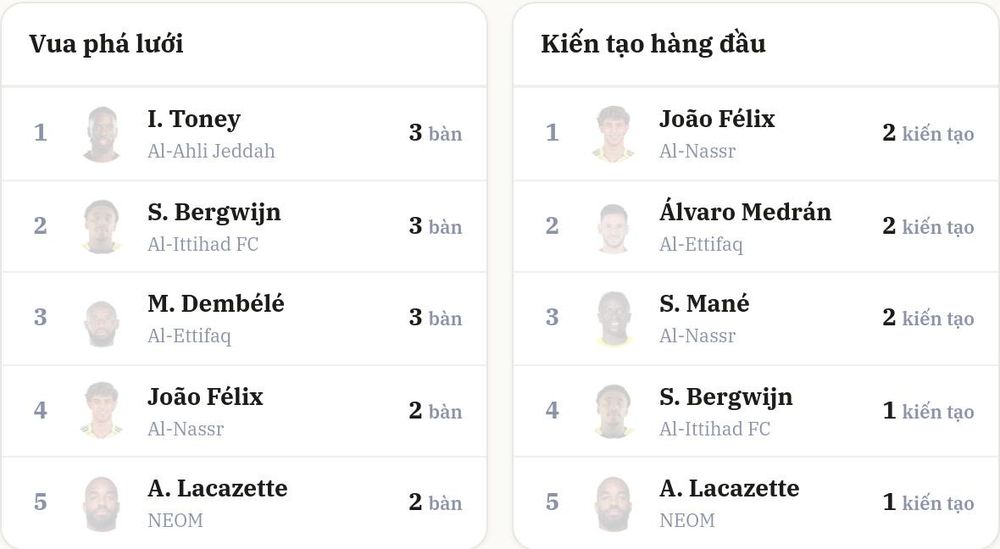Click S. Mané's player avatar
Image resolution: width=1000 pixels, height=549 pixels.
[x=613, y=319]
